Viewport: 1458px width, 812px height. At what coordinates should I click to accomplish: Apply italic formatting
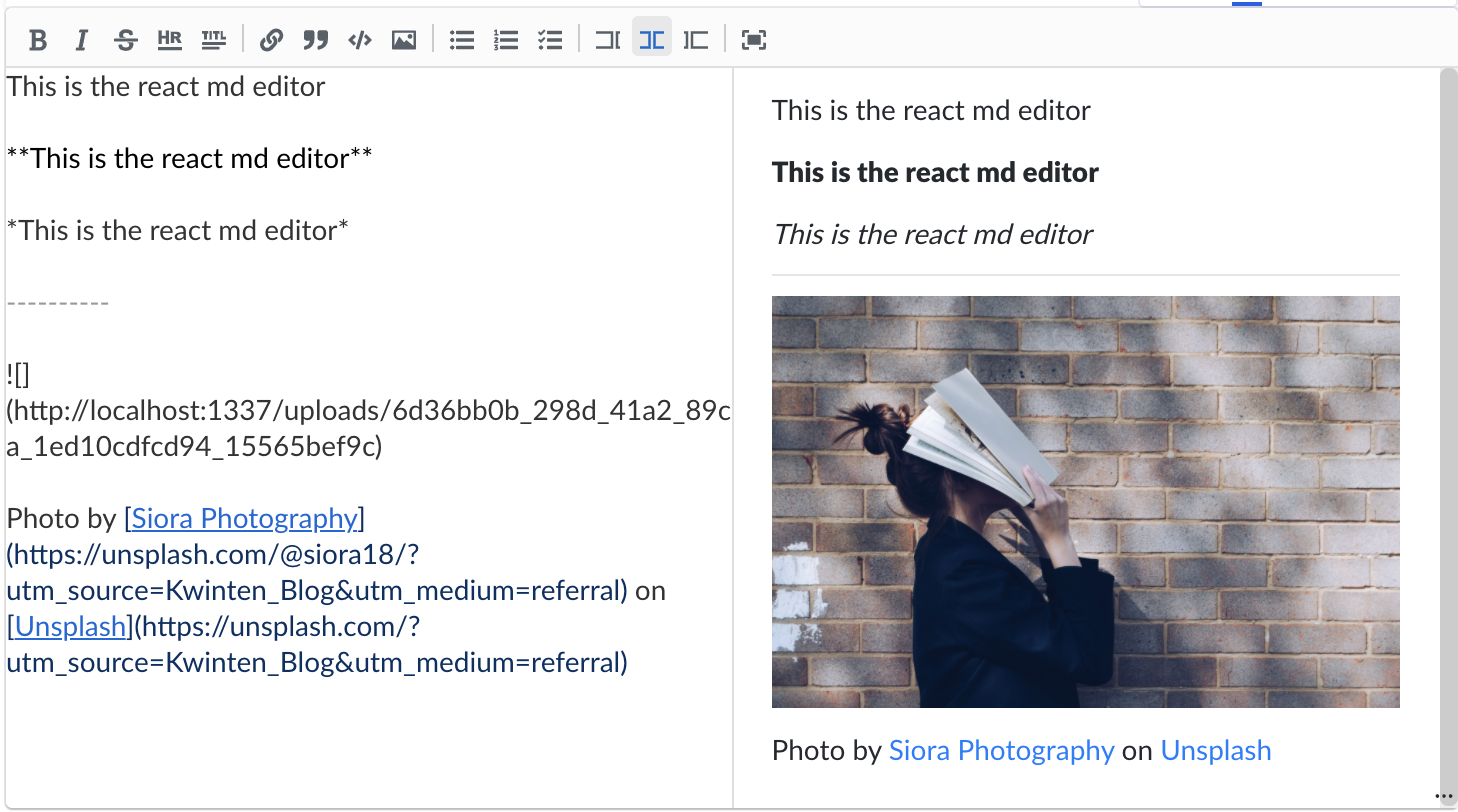click(81, 40)
